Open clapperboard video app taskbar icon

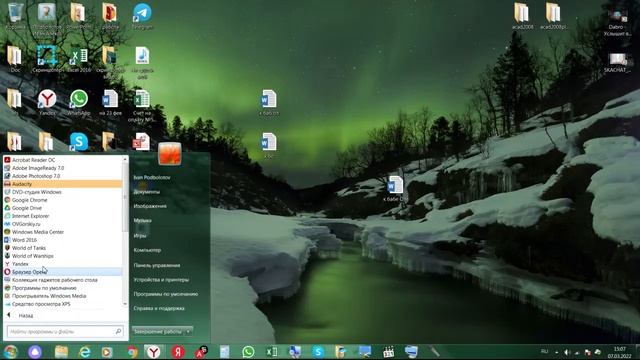click(388, 352)
